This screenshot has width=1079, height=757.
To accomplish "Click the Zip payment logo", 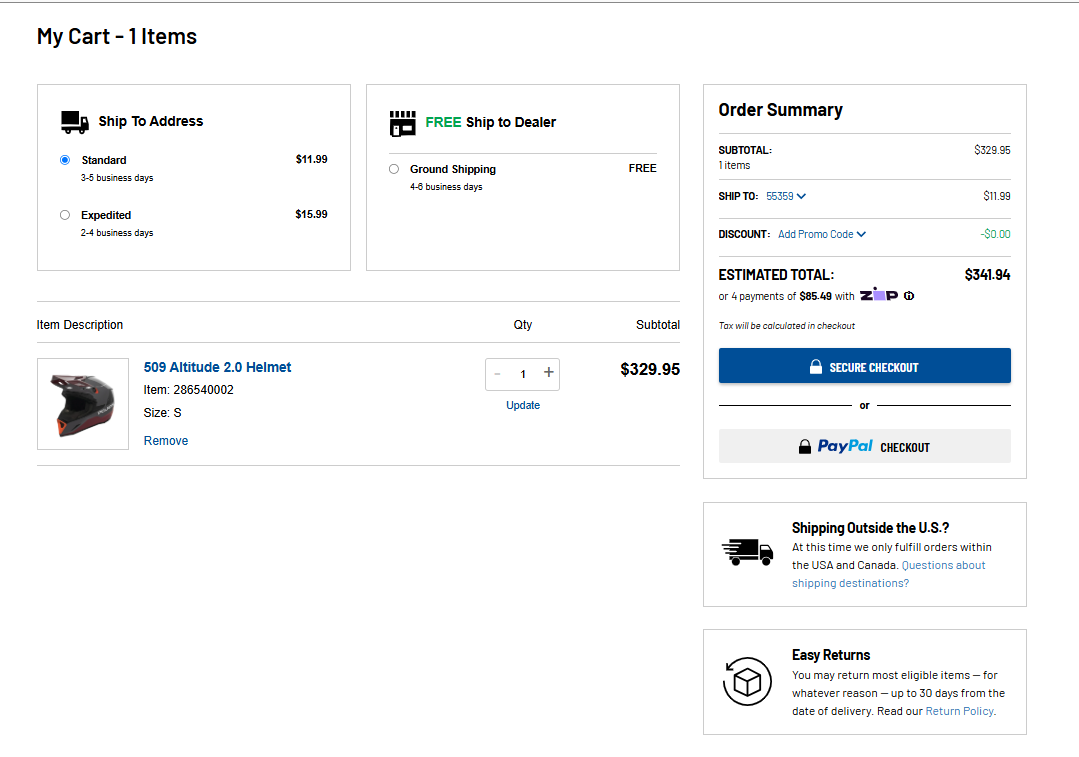I will click(879, 295).
